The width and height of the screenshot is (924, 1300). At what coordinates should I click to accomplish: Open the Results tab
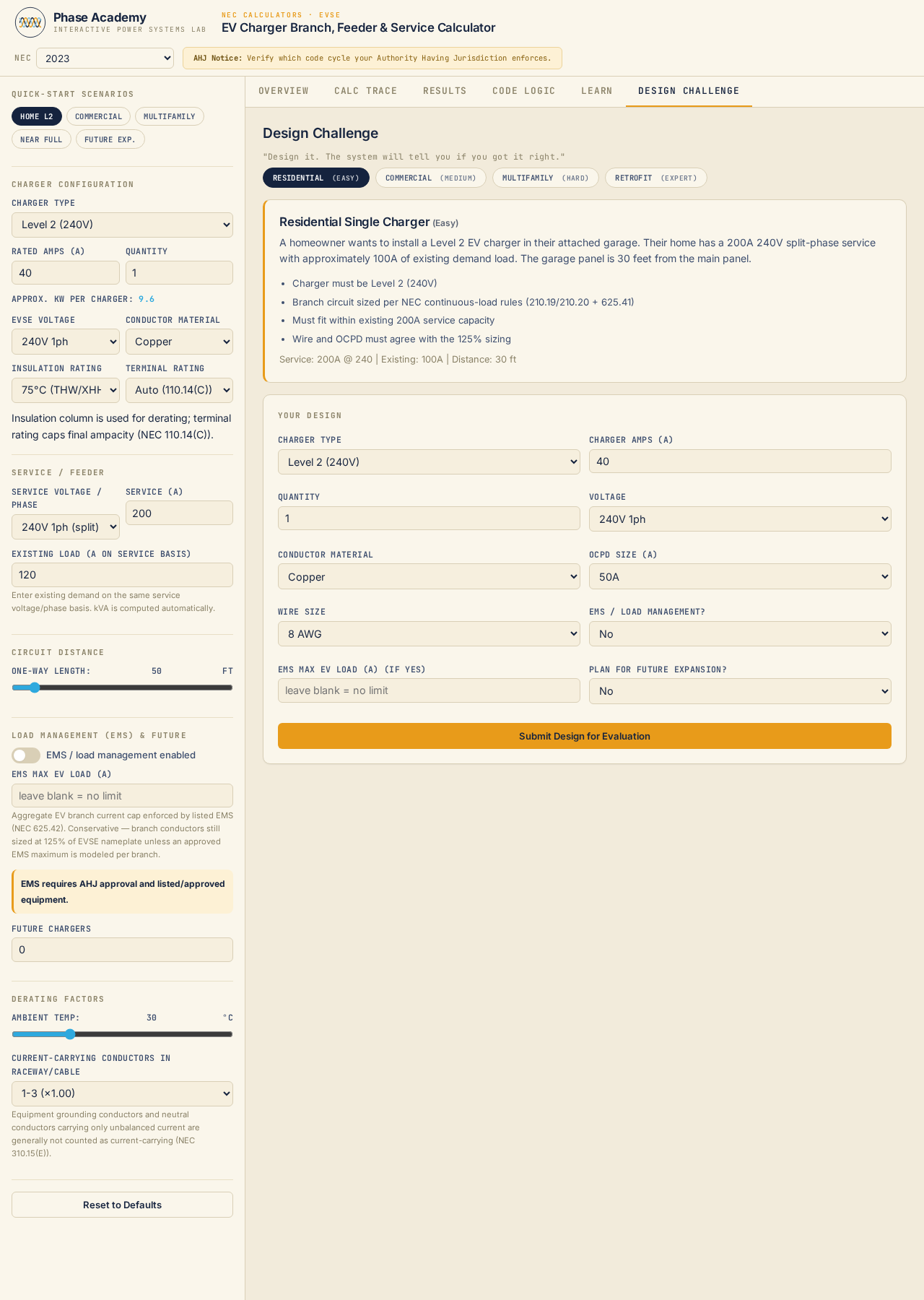tap(445, 91)
